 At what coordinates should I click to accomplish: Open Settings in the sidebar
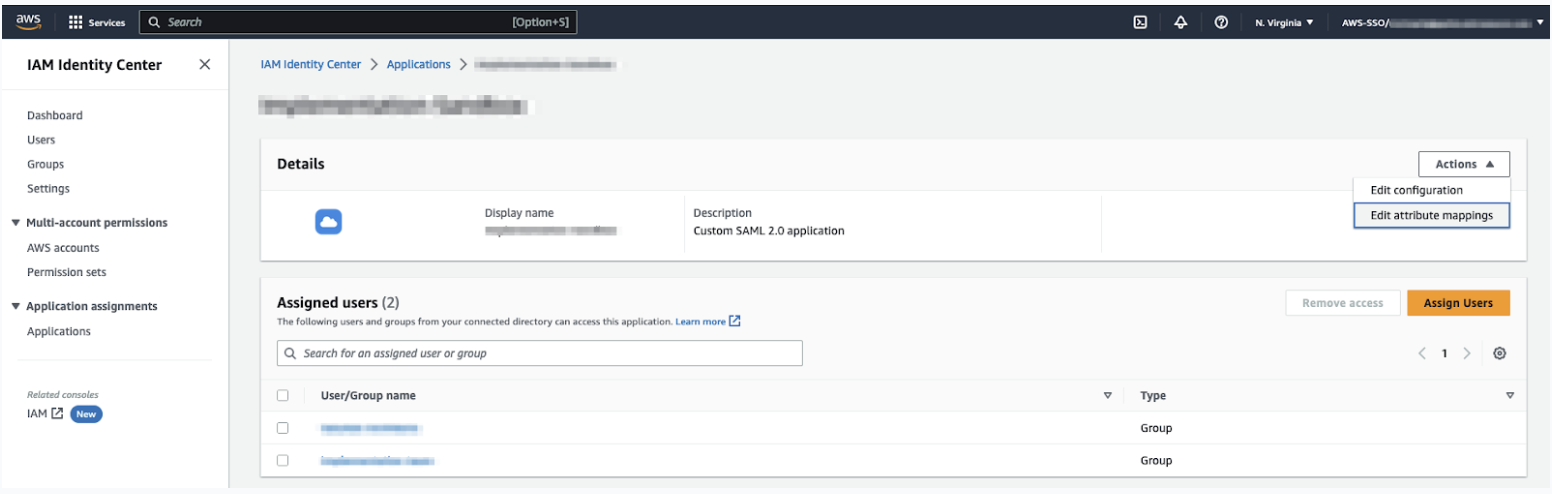(48, 188)
